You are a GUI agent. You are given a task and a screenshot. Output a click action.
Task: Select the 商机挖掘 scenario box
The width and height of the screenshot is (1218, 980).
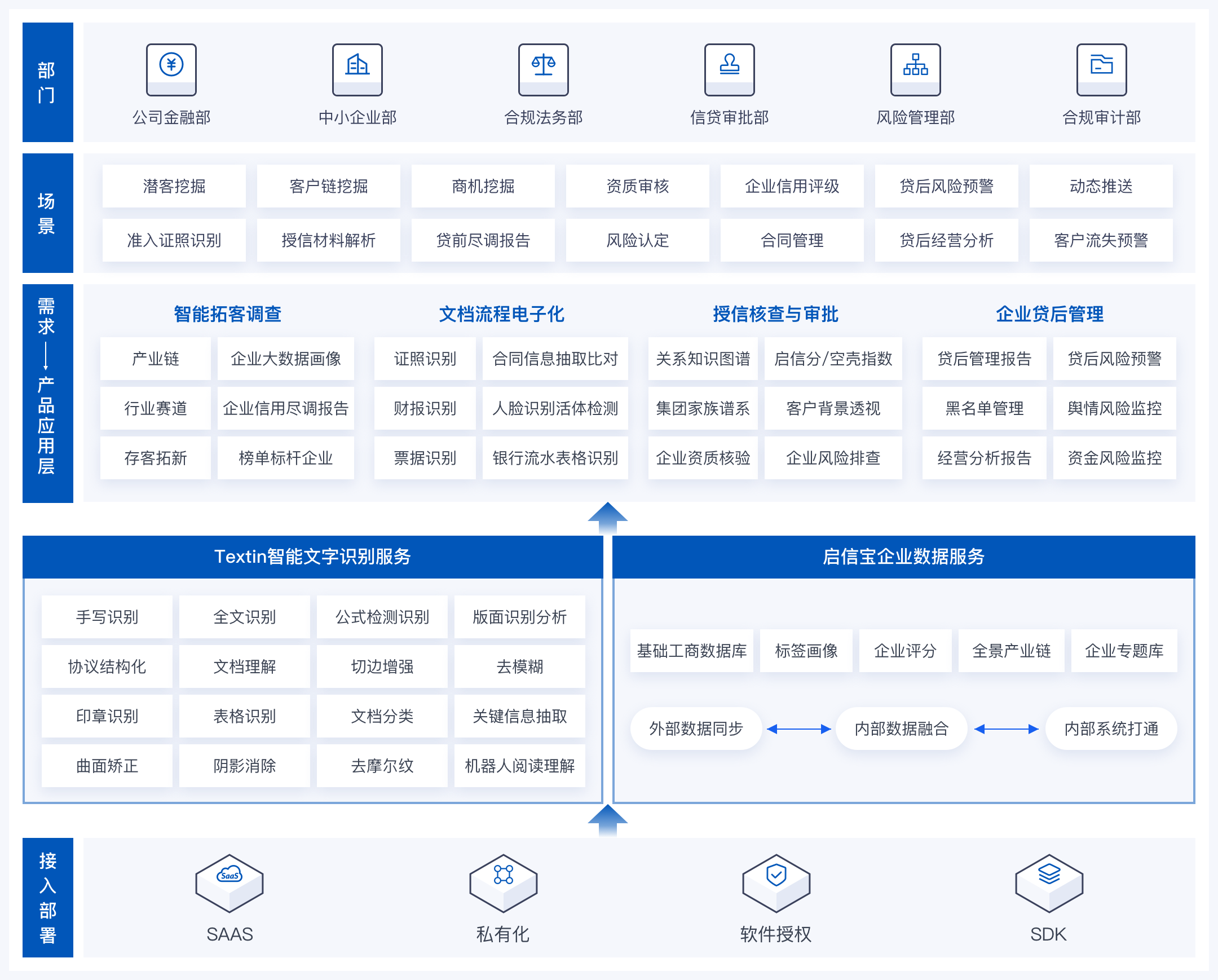point(483,186)
